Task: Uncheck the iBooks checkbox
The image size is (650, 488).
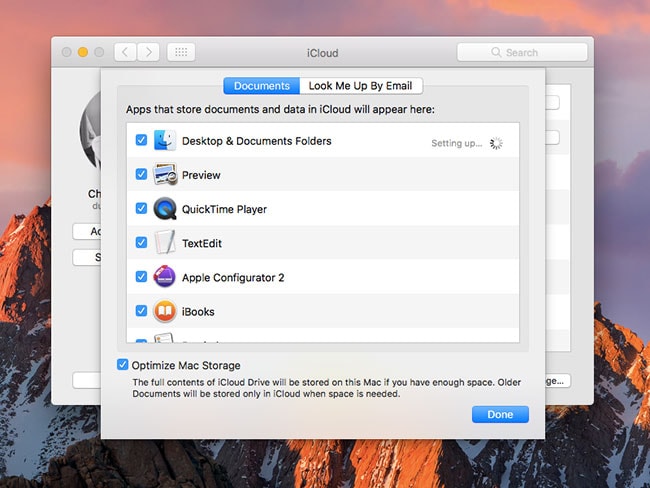Action: [141, 311]
